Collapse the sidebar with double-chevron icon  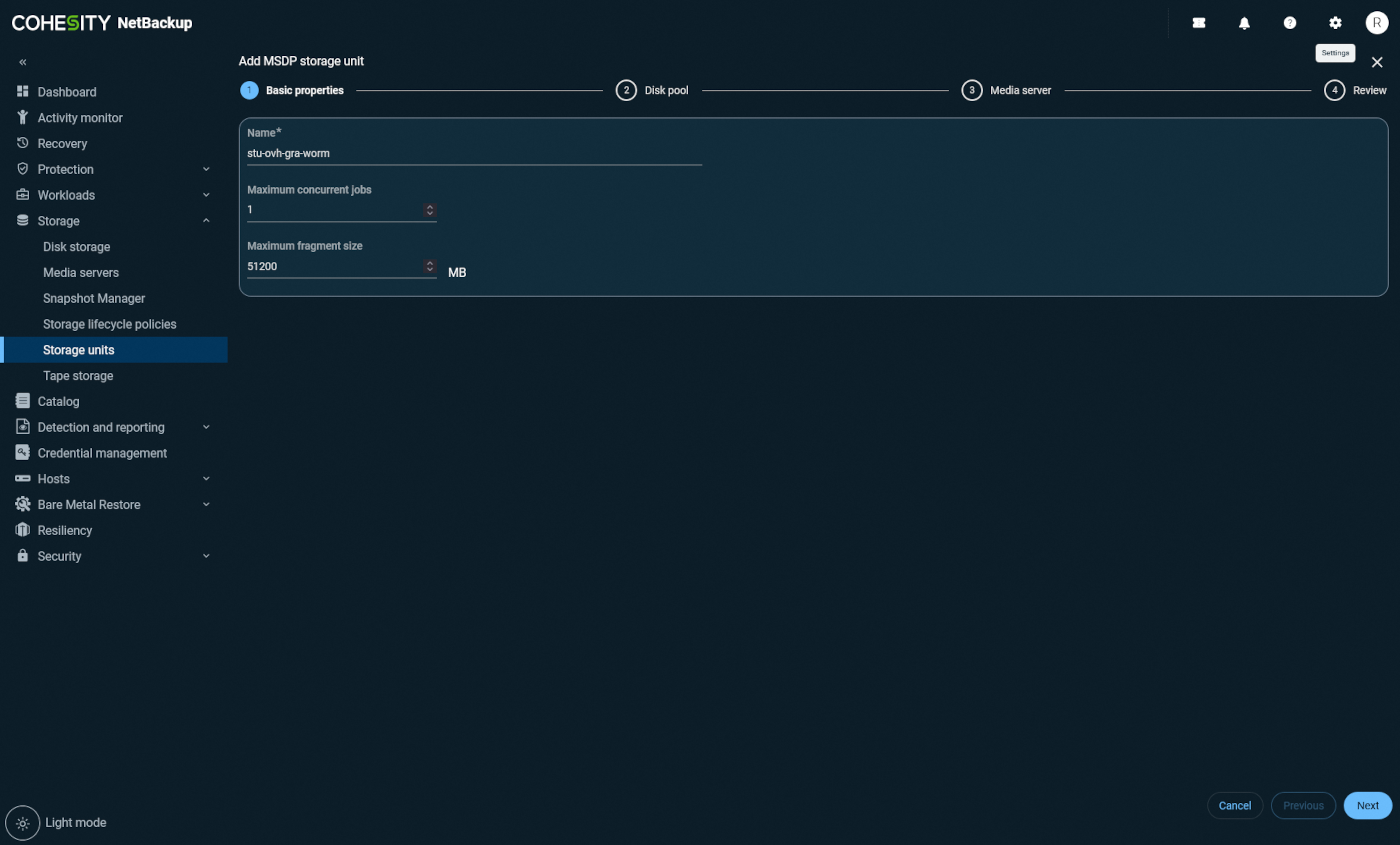tap(23, 62)
